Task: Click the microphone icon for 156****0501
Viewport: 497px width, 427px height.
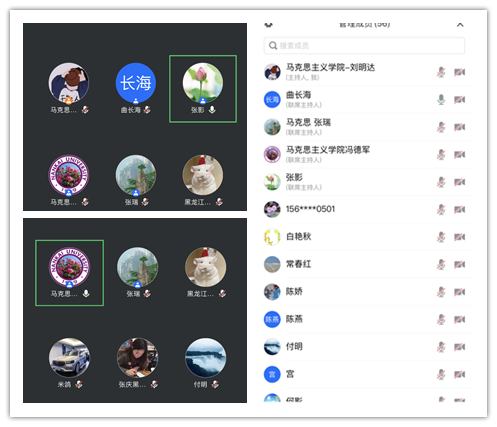Action: [x=441, y=209]
